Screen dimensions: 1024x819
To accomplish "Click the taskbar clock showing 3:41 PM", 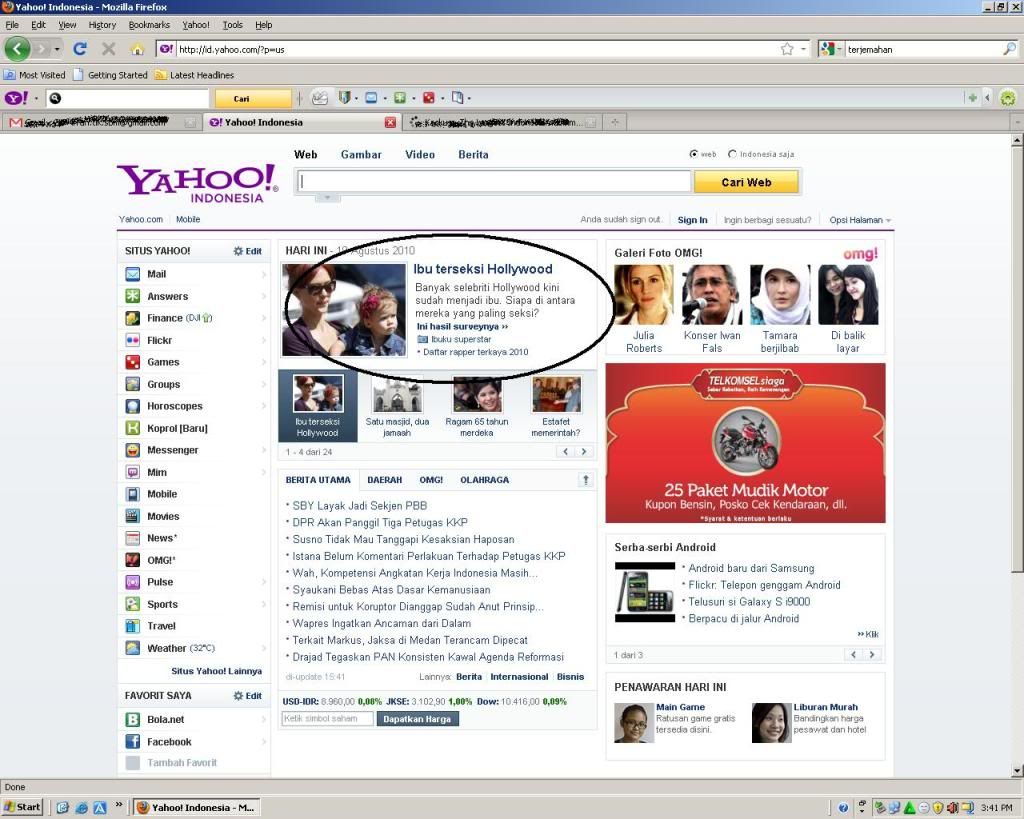I will (997, 808).
